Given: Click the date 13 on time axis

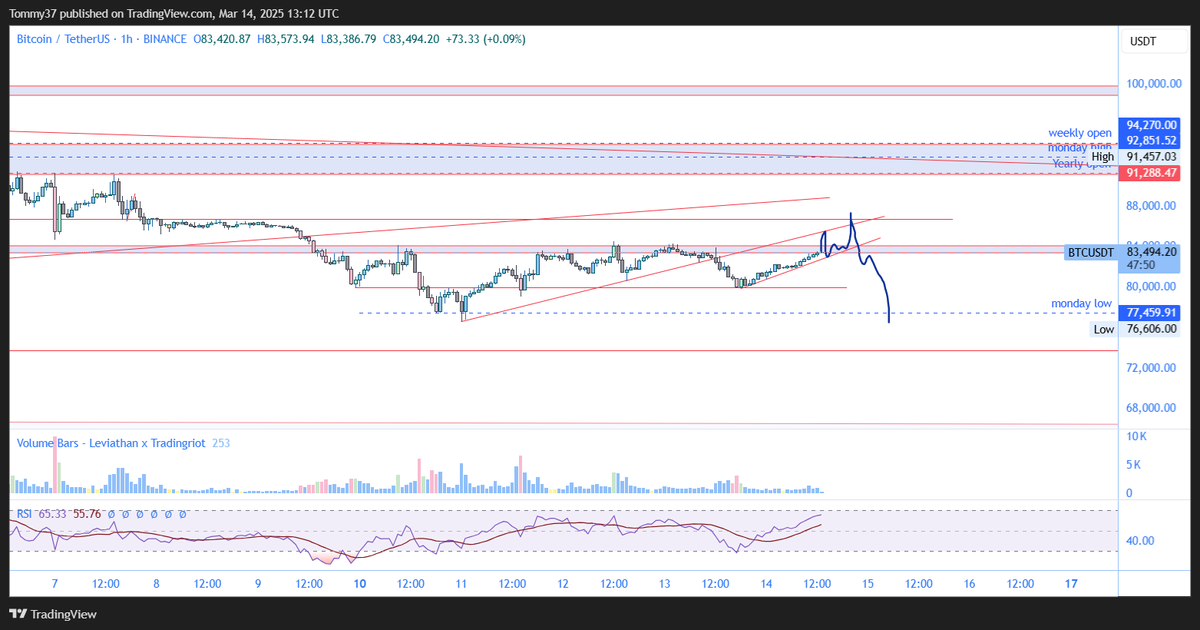Looking at the screenshot, I should pos(664,584).
